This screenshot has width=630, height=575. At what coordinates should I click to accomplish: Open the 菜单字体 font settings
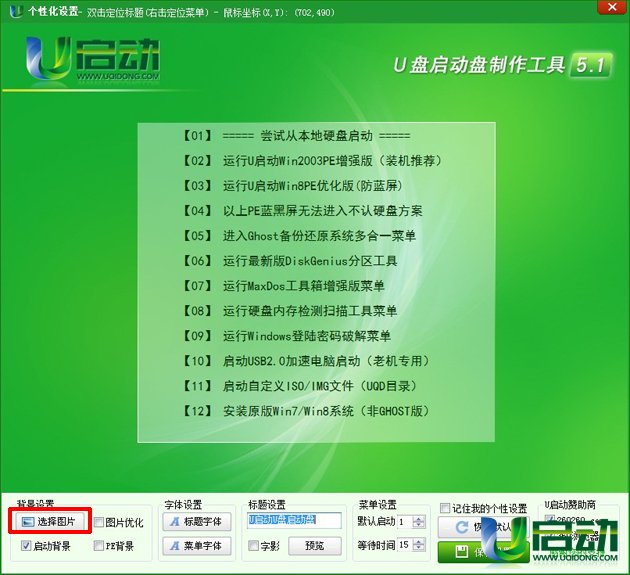(197, 546)
